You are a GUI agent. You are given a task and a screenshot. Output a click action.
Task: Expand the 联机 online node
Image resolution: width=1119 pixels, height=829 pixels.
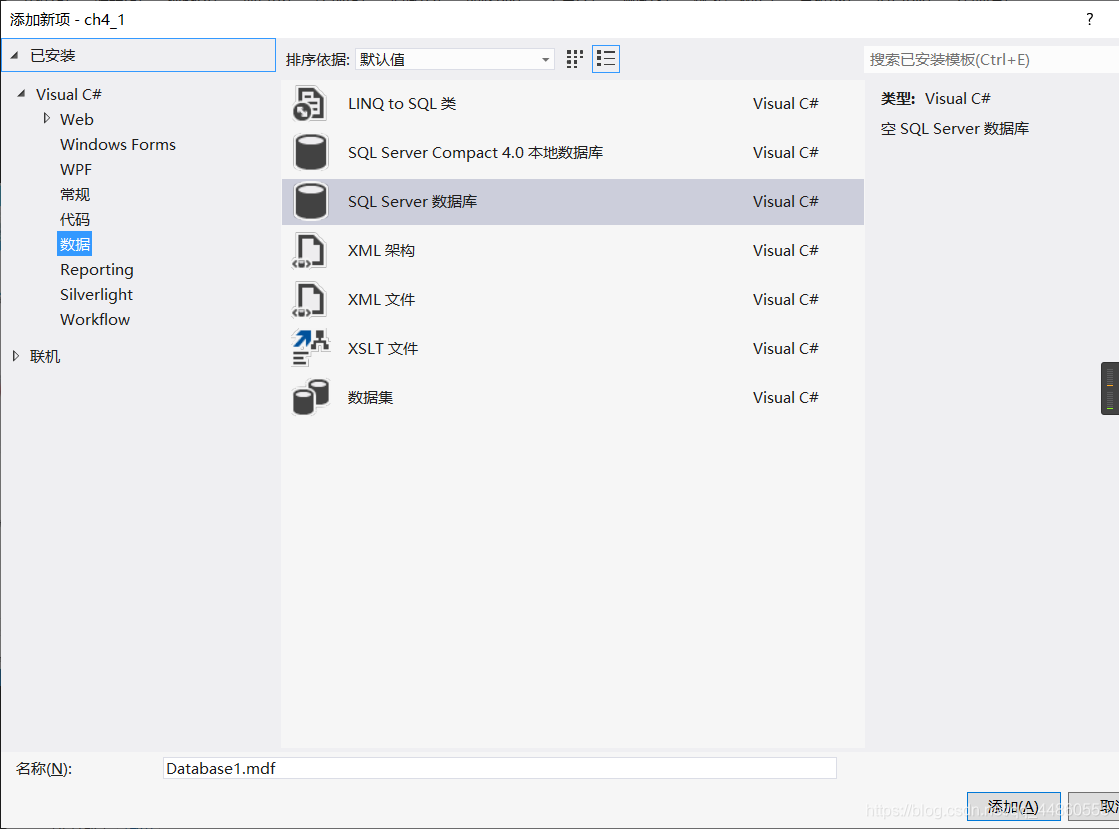click(16, 355)
